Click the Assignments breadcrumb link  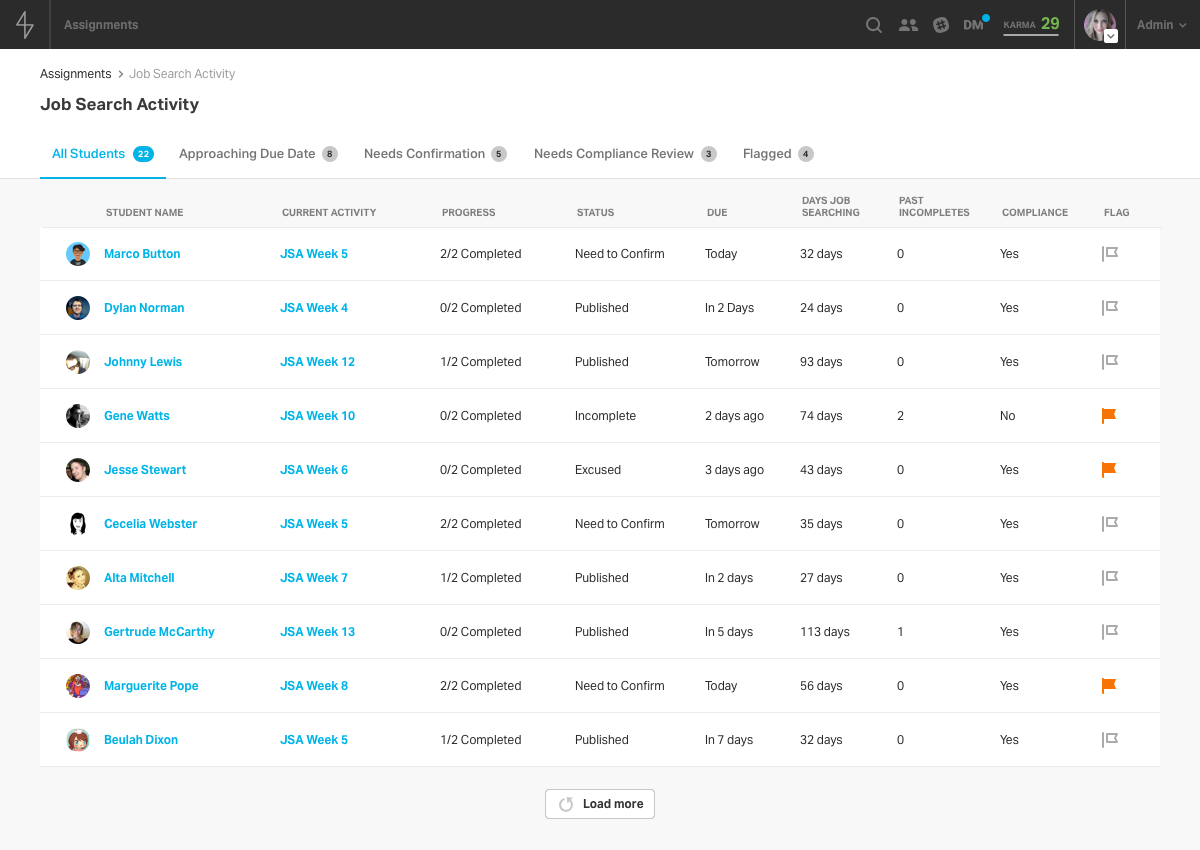(x=76, y=73)
